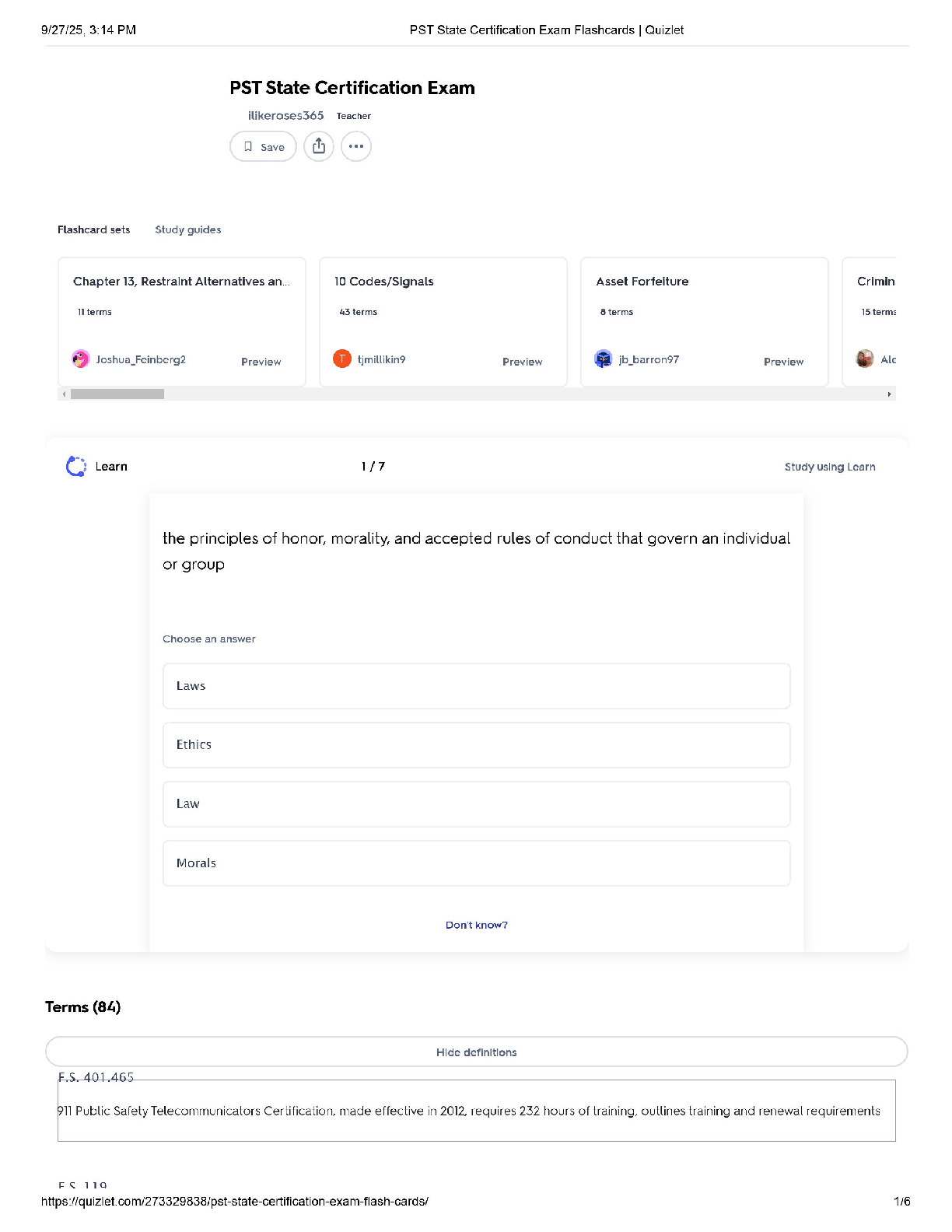Click Joshua_Feinberg2's avatar icon
This screenshot has height=1232, width=952.
point(81,359)
